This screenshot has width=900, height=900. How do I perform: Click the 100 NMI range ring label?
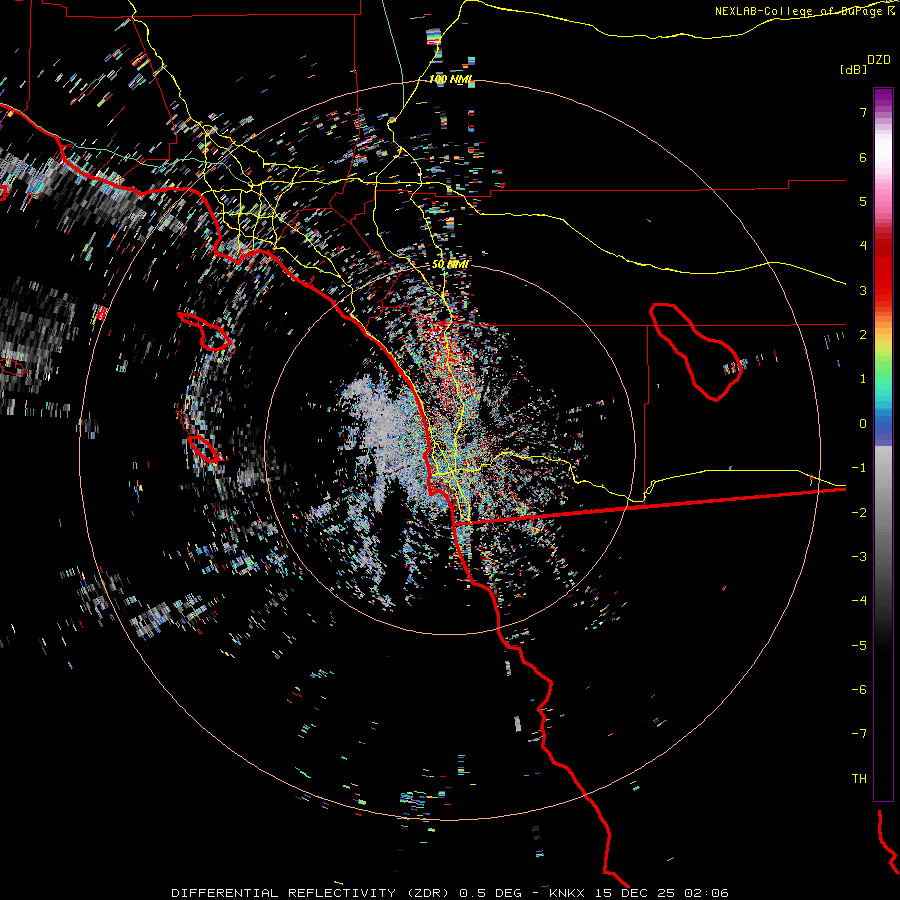451,79
